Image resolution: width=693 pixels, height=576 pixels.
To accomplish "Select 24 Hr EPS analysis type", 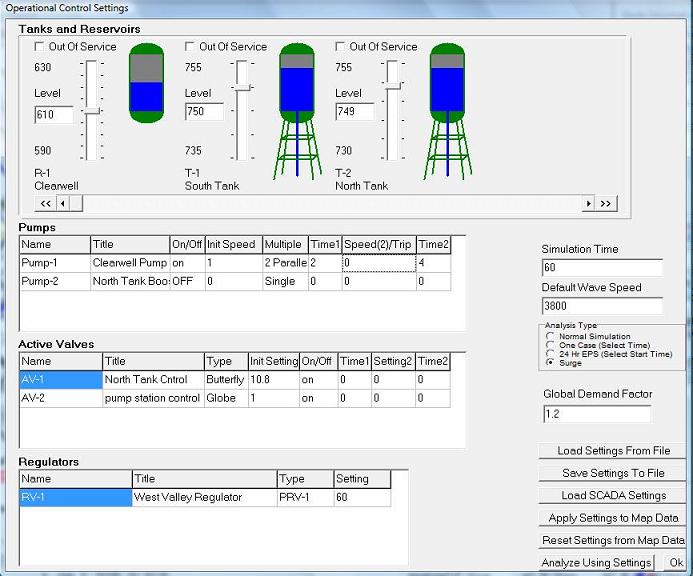I will (x=550, y=354).
